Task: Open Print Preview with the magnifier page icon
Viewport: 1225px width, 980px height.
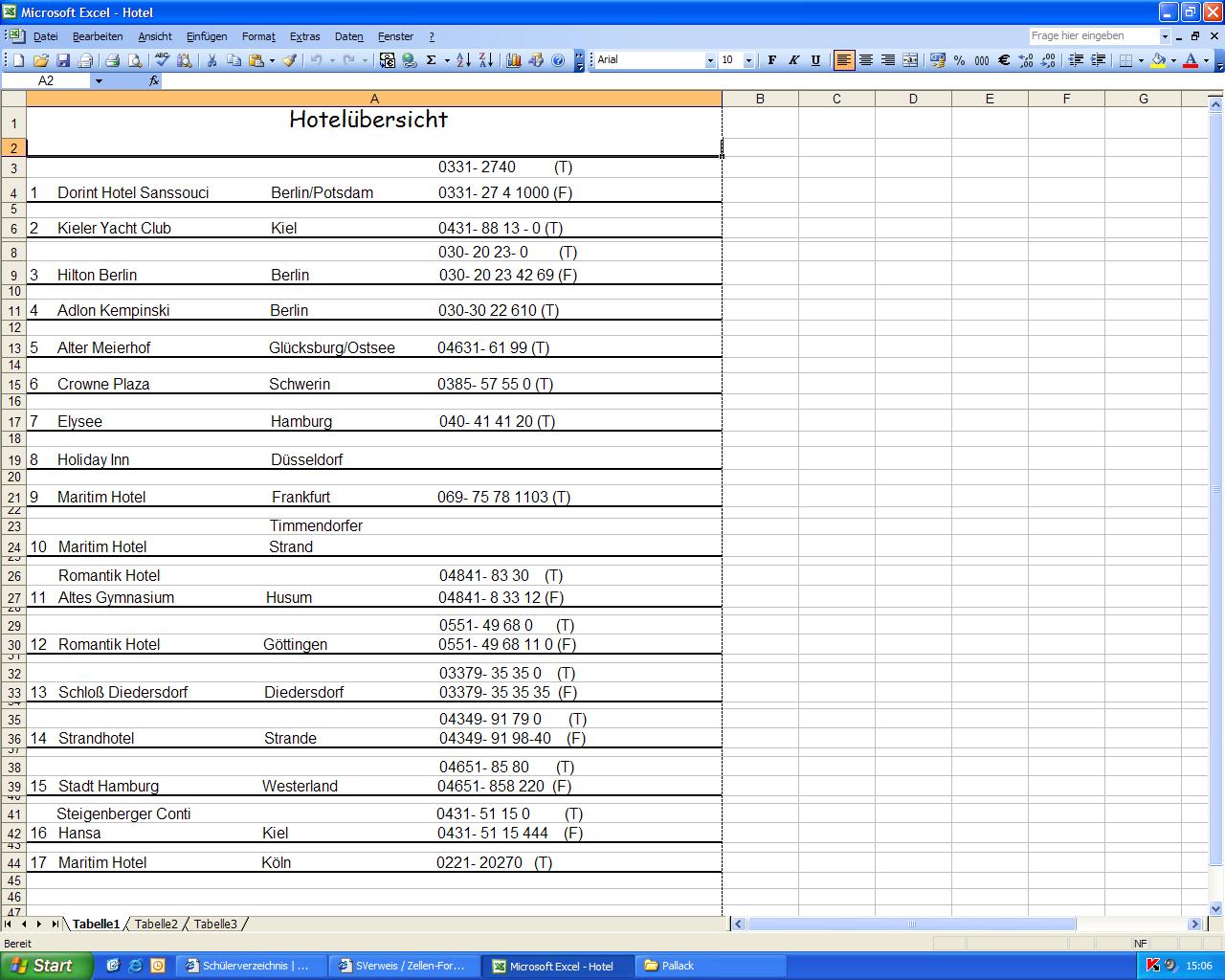Action: coord(135,60)
